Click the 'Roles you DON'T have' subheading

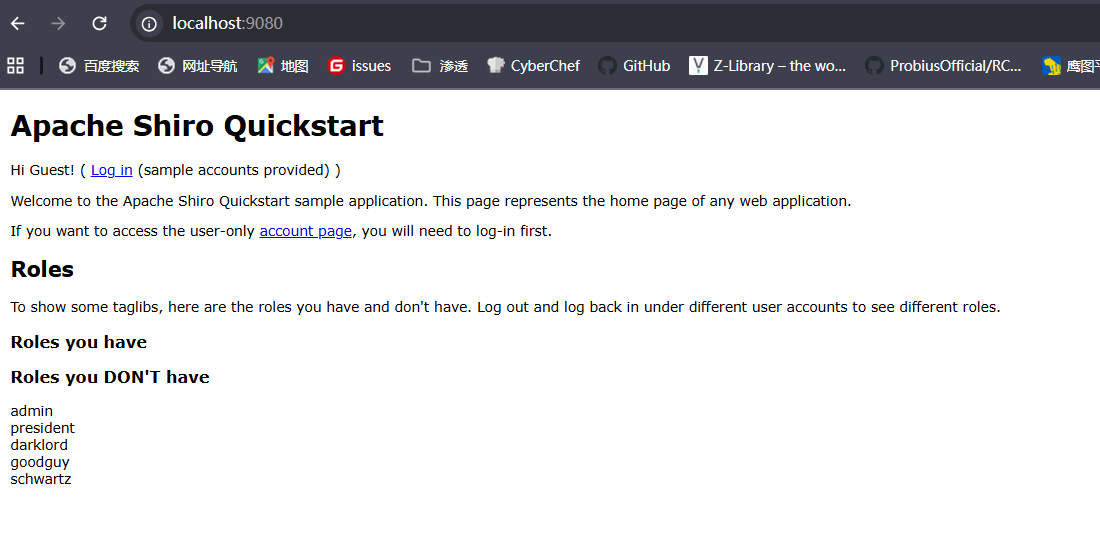pyautogui.click(x=109, y=378)
